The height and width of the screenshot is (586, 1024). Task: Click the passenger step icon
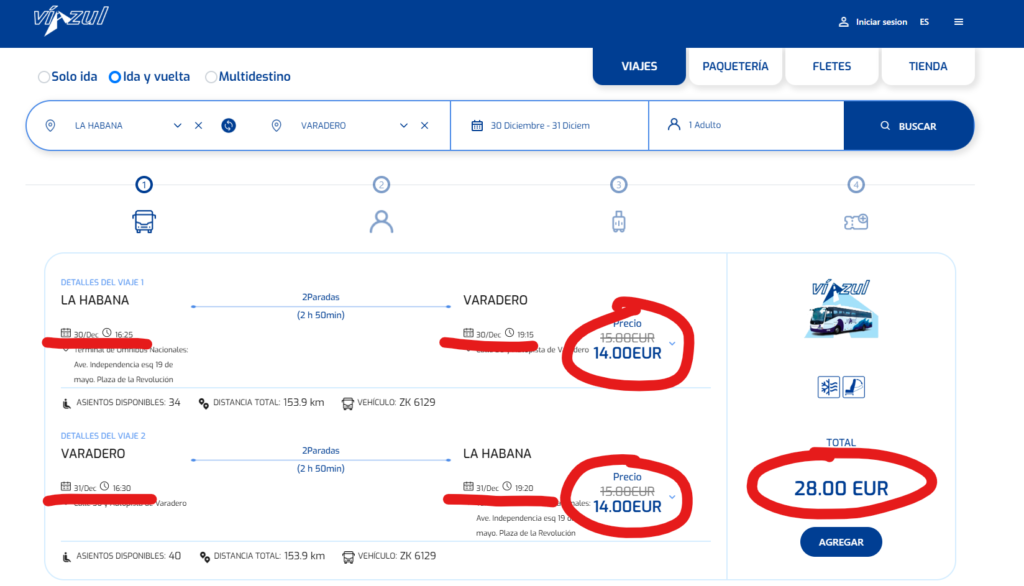coord(381,221)
